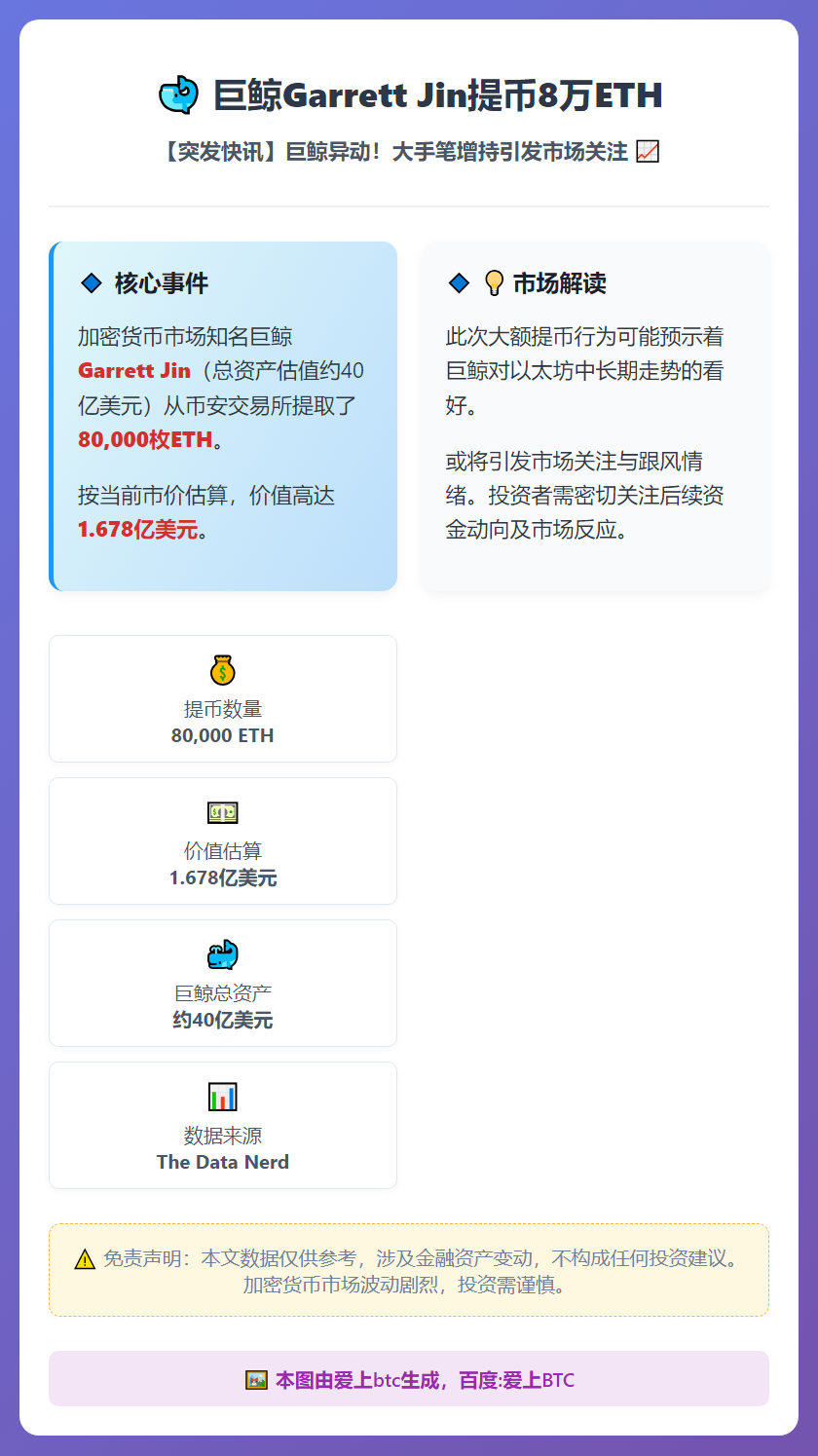Click the 提币数量 label
This screenshot has height=1456, width=818.
[223, 709]
